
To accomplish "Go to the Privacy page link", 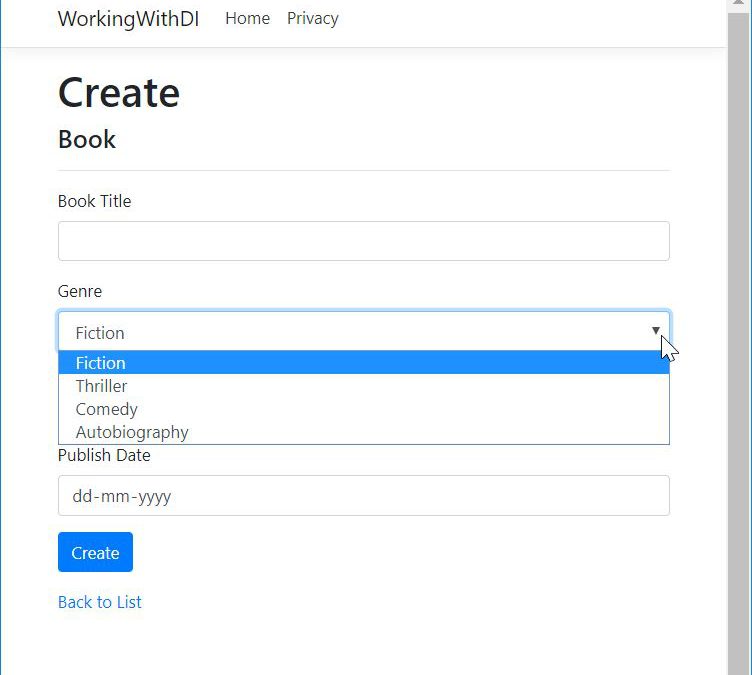I will (x=312, y=18).
